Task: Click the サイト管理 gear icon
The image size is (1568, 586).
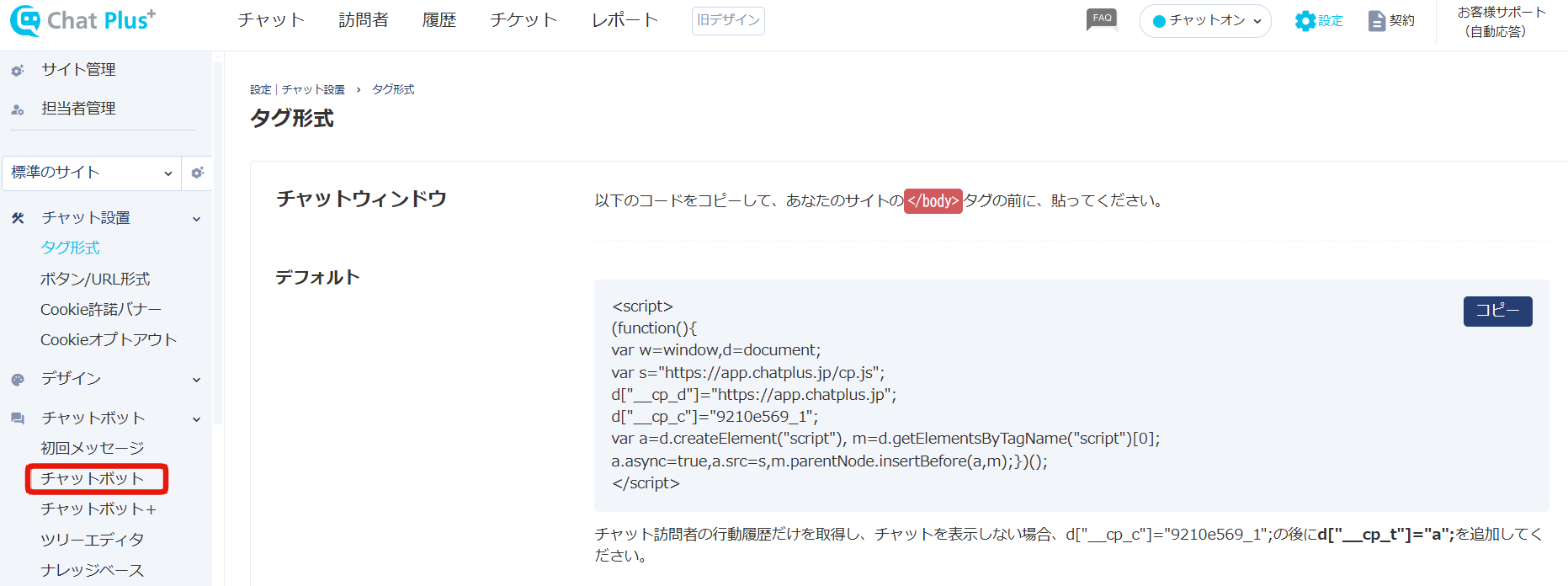Action: point(18,71)
